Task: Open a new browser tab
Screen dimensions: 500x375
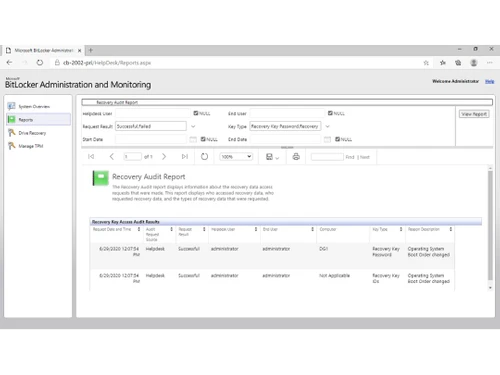Action: (91, 50)
